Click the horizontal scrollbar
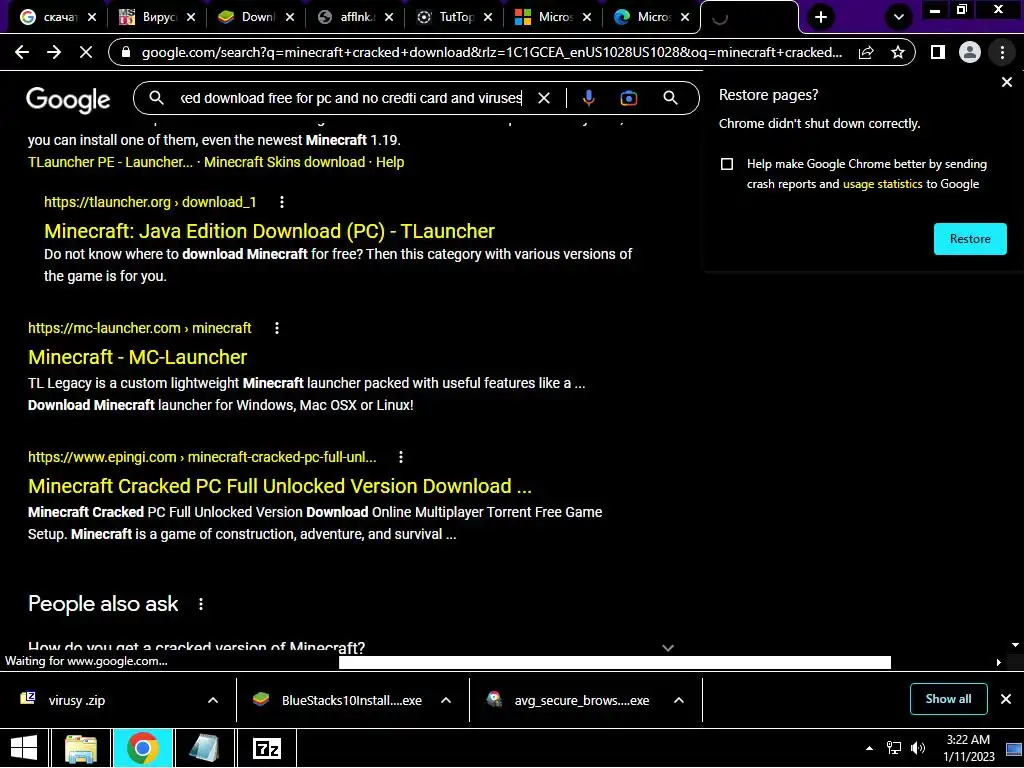This screenshot has width=1024, height=768. [x=615, y=662]
